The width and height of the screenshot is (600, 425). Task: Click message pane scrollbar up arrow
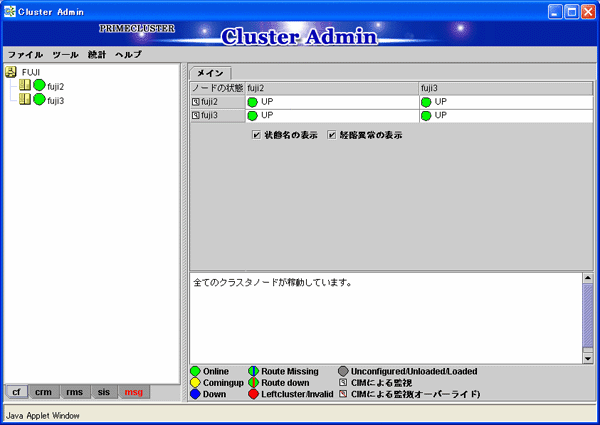pyautogui.click(x=588, y=278)
